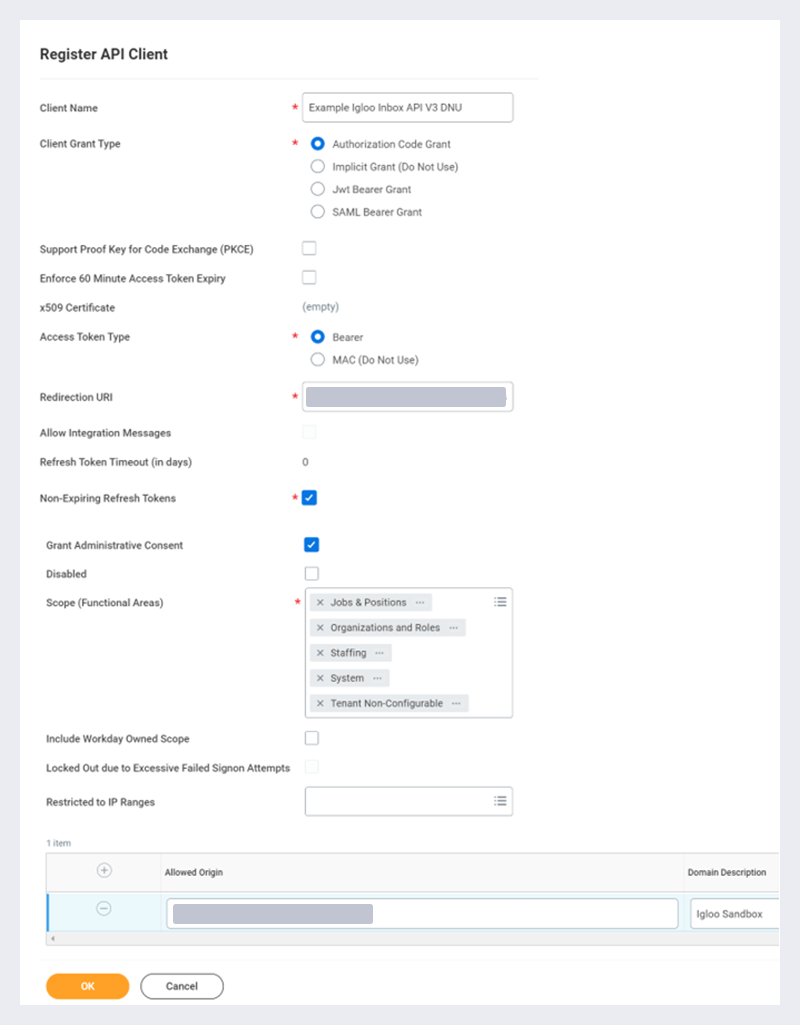Edit Domain Description Igloo Sandbox field
The width and height of the screenshot is (800, 1025).
735,914
